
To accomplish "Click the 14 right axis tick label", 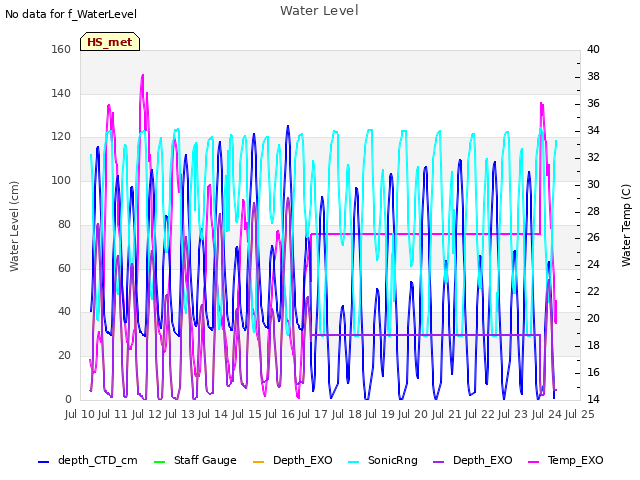I will pos(593,399).
